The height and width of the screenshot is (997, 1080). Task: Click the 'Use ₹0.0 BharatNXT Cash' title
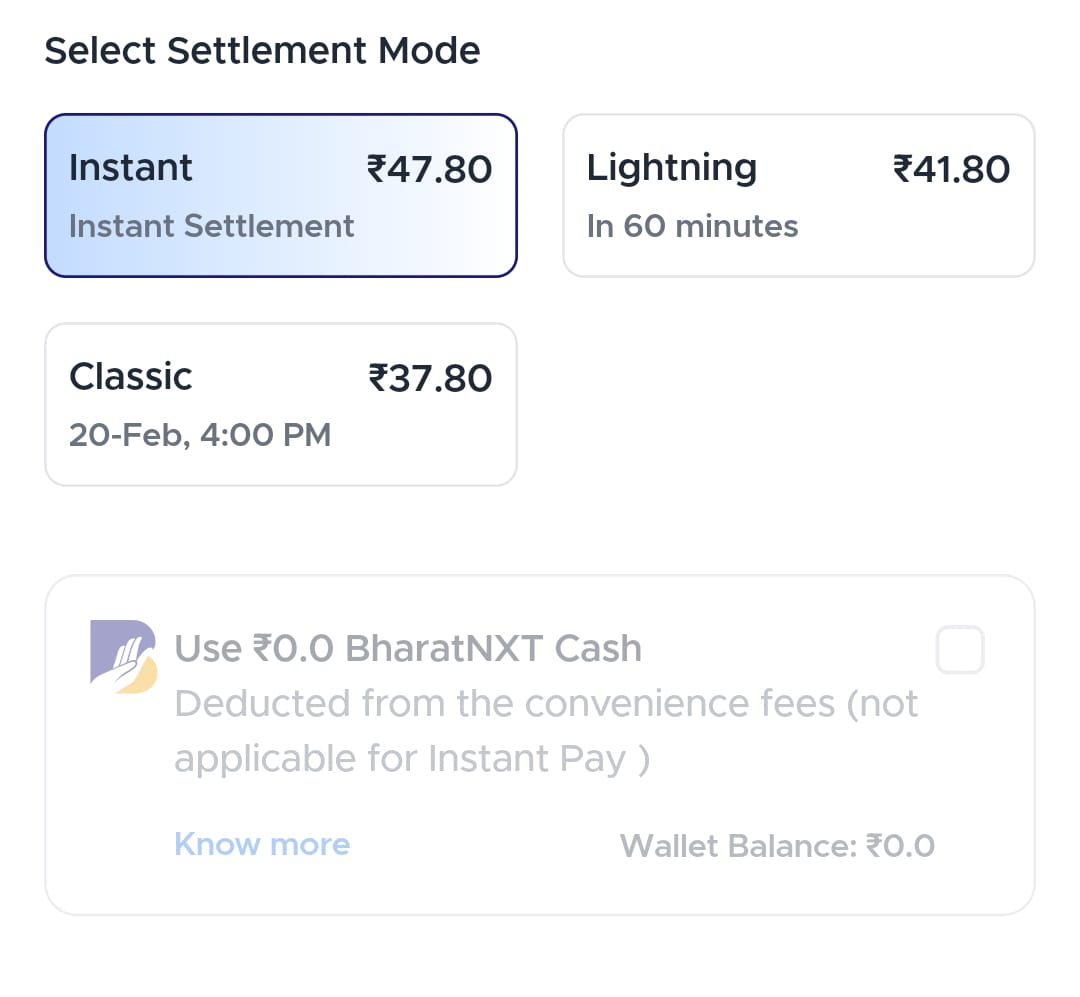click(408, 648)
